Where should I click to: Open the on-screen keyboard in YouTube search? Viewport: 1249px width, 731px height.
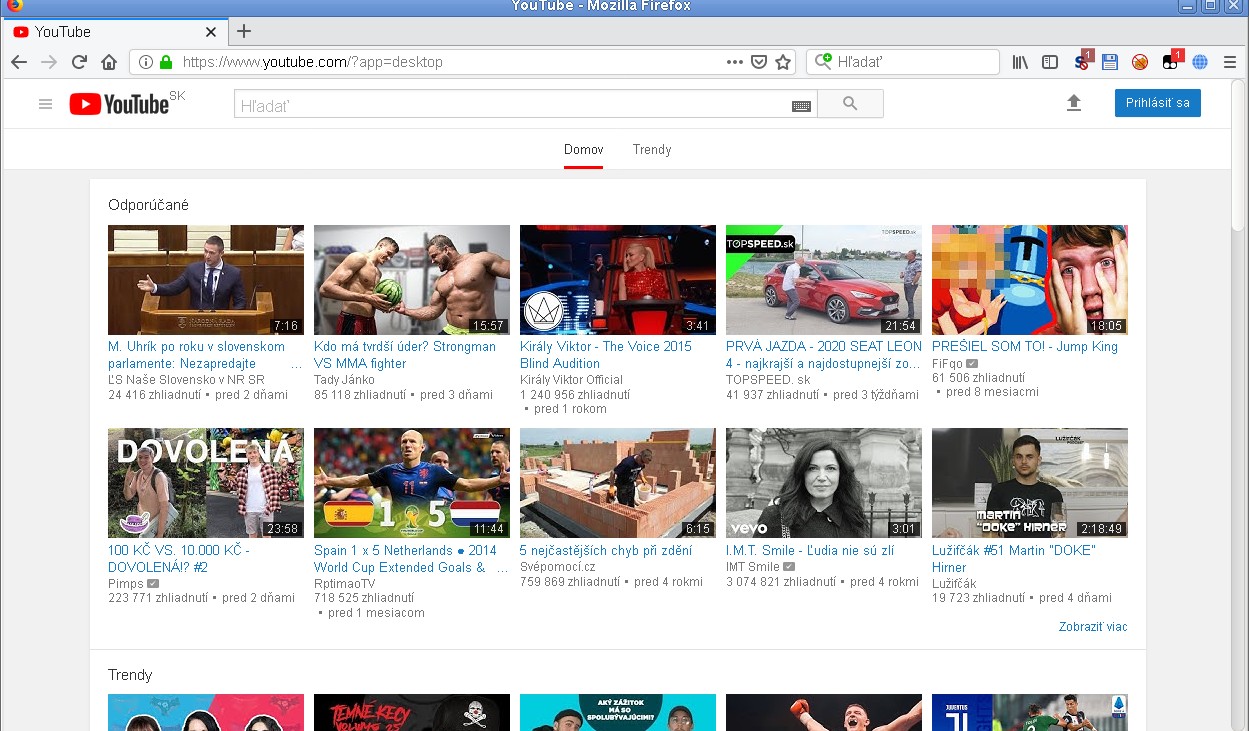(x=801, y=105)
